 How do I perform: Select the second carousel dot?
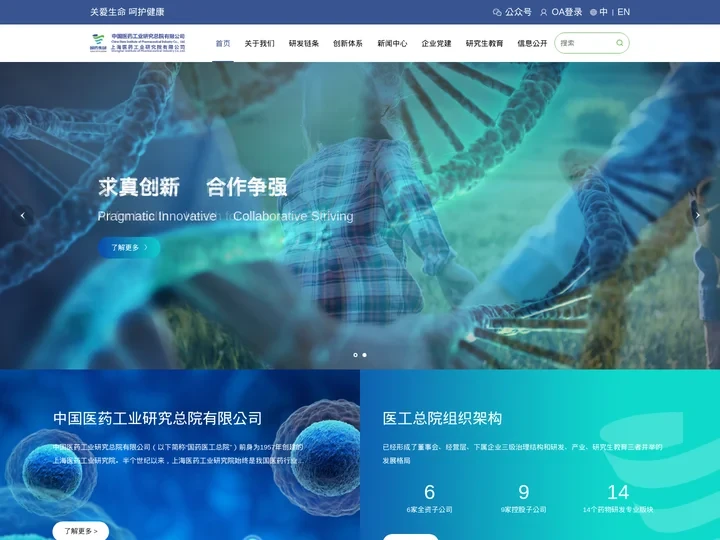[365, 355]
